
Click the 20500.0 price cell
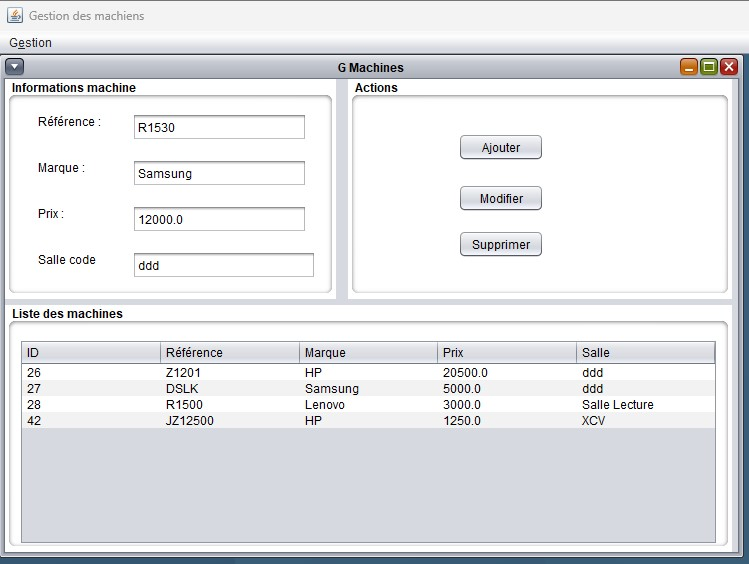[507, 372]
